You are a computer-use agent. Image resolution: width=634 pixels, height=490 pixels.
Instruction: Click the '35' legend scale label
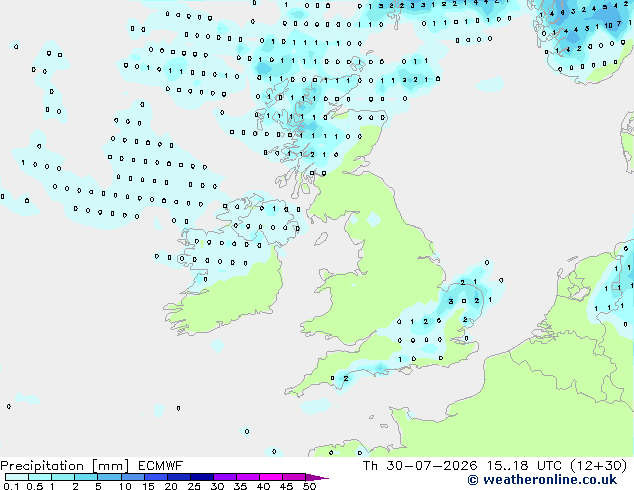[240, 486]
